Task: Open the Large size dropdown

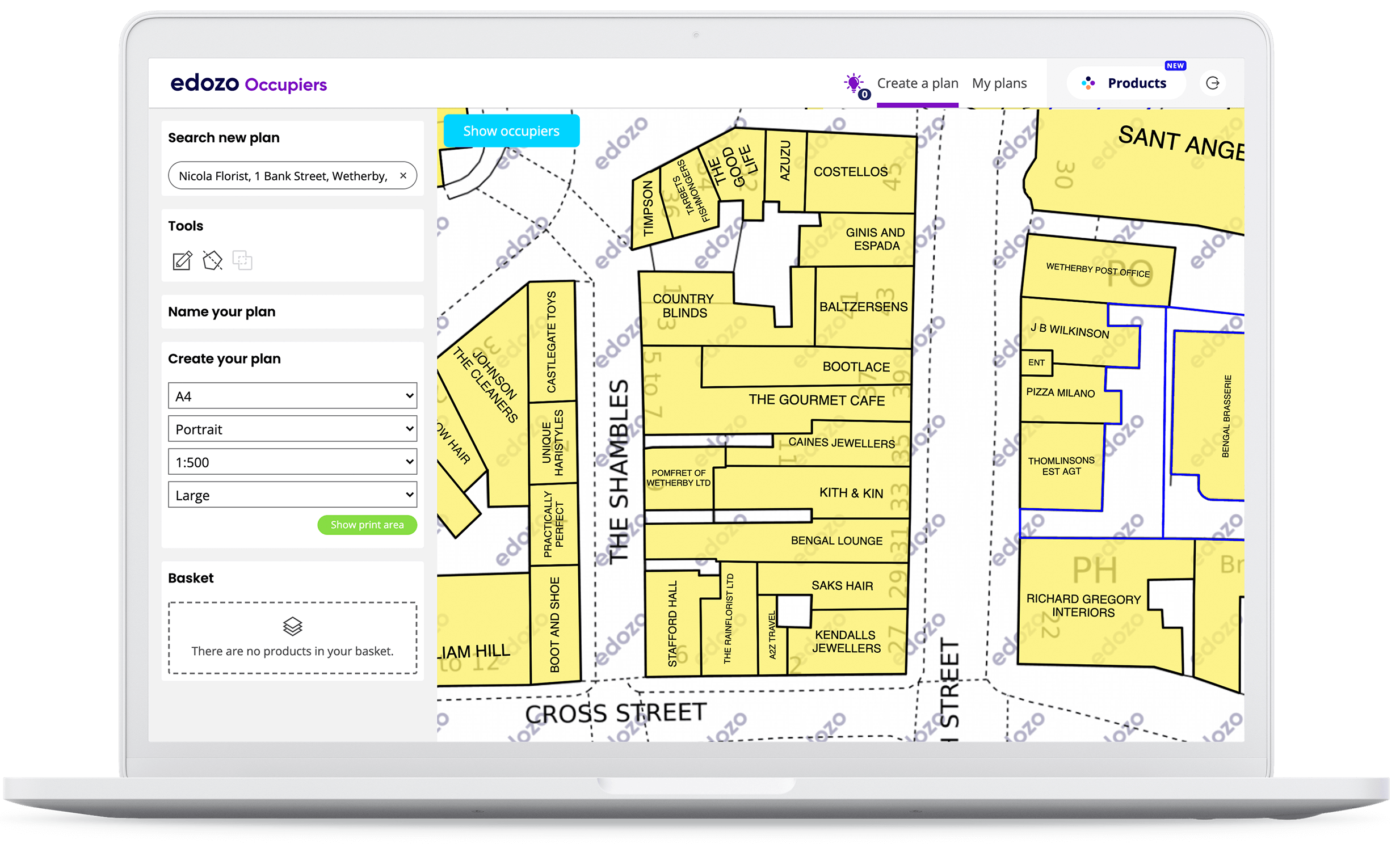Action: click(x=292, y=495)
